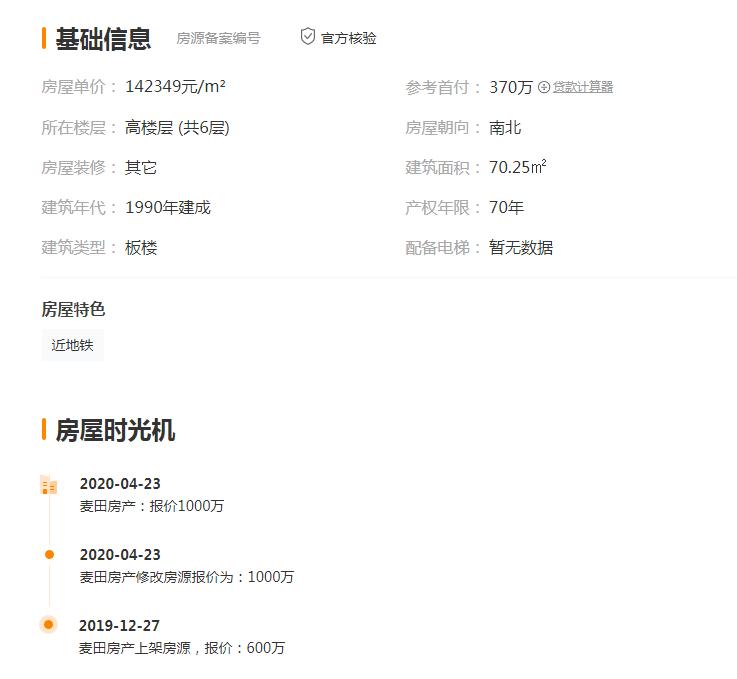Click the floor value 高楼层 (共6层)
The height and width of the screenshot is (679, 737).
coord(177,127)
